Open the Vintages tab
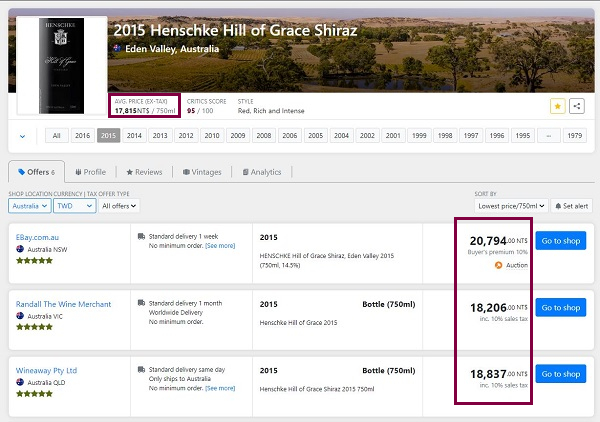Image resolution: width=600 pixels, height=422 pixels. click(x=202, y=172)
